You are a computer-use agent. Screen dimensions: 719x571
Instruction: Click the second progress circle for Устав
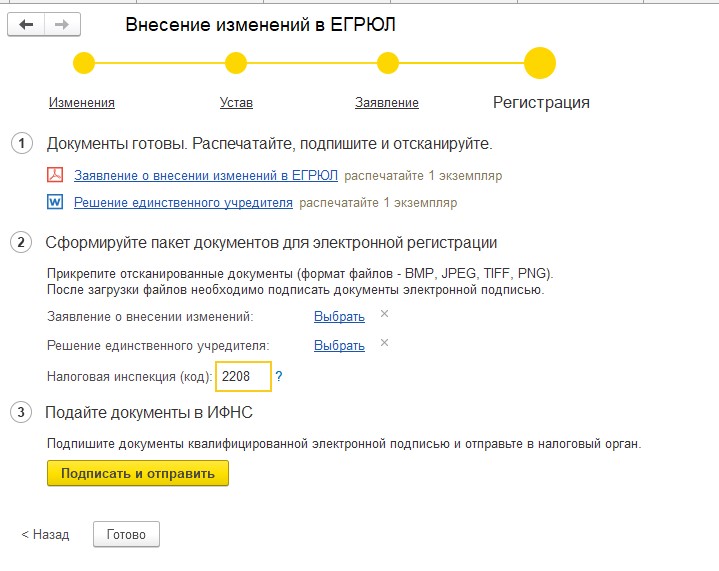pyautogui.click(x=236, y=63)
